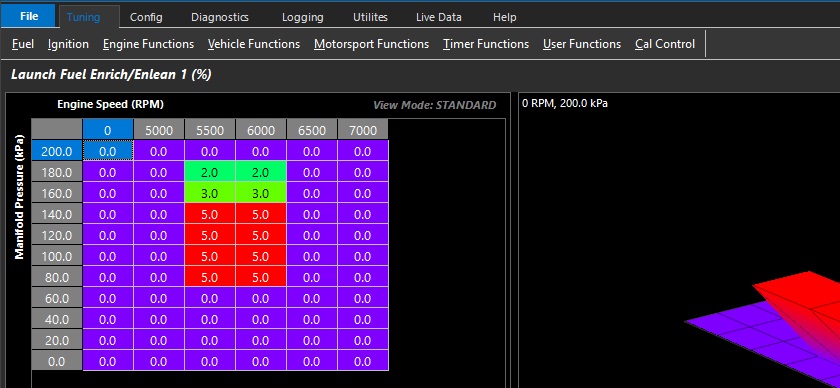Viewport: 840px width, 388px height.
Task: Select the 0 RPM column header
Action: [x=108, y=130]
